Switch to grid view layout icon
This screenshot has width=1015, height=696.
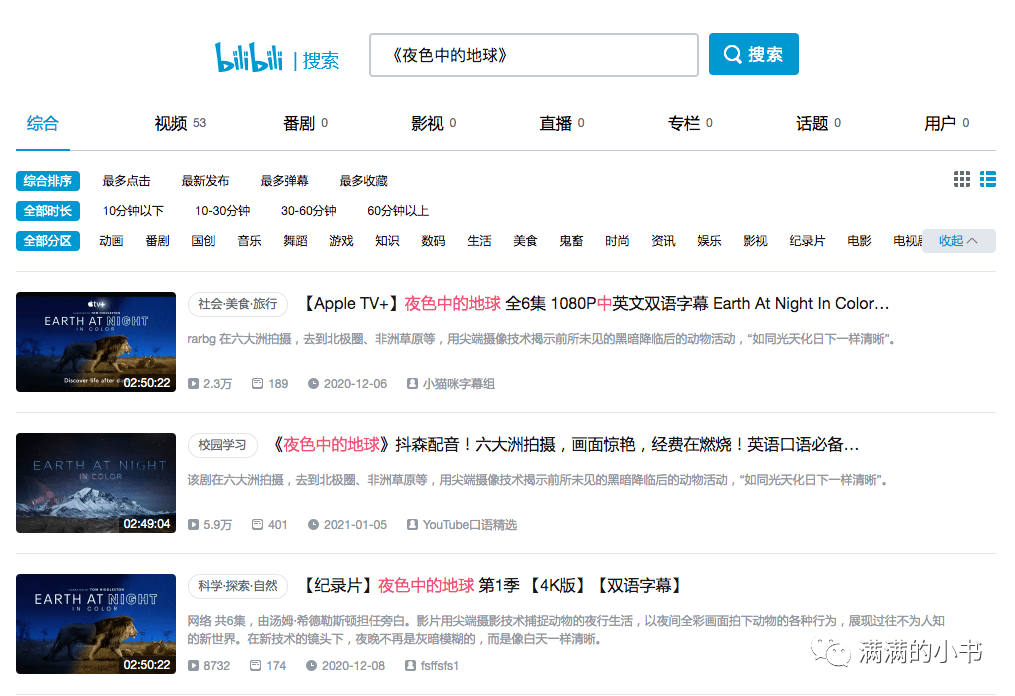point(962,179)
